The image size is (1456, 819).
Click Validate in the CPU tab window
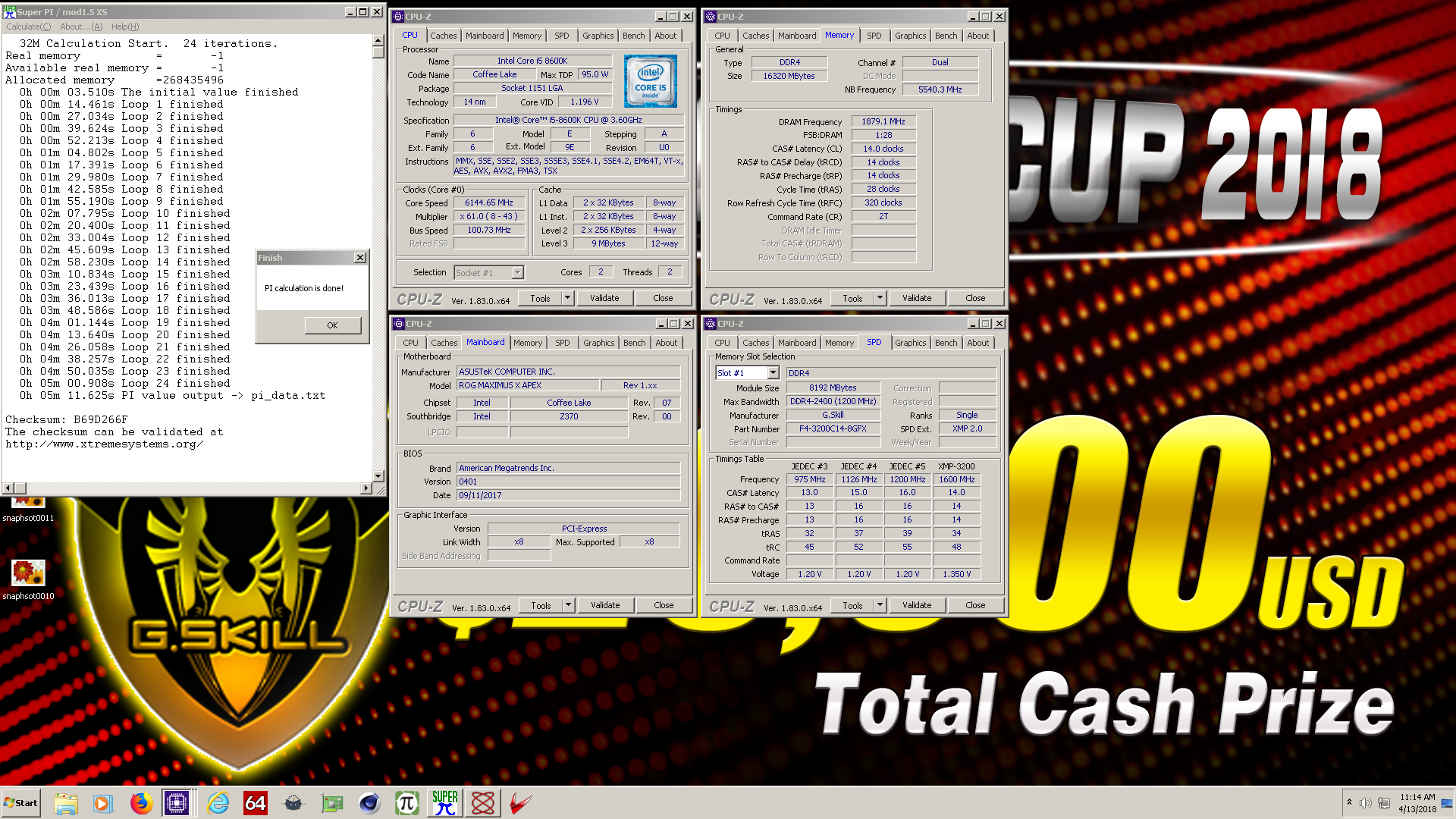[604, 298]
